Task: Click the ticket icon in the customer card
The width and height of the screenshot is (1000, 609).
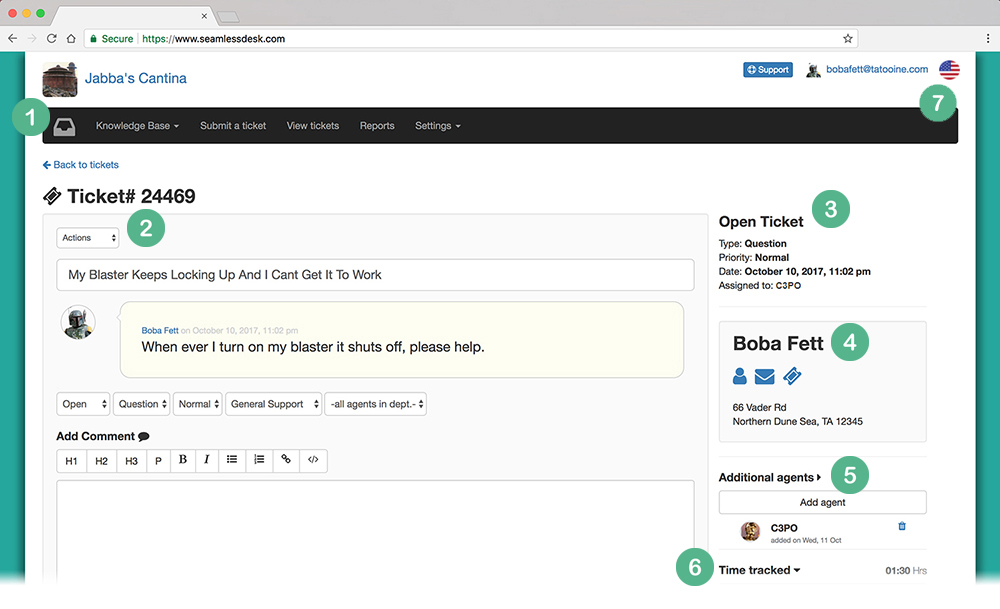Action: pos(792,376)
